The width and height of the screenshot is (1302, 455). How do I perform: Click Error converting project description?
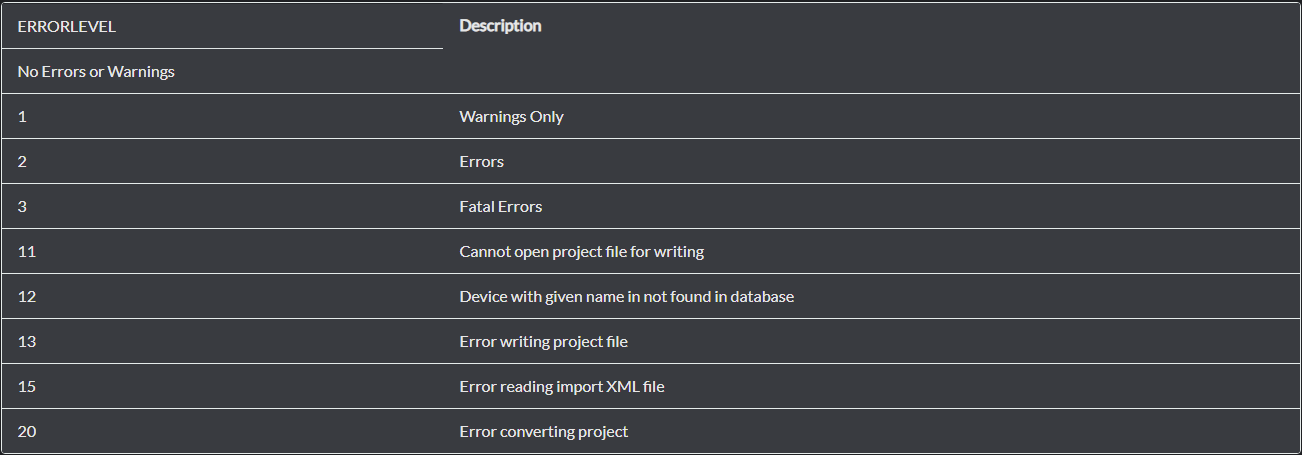[543, 432]
